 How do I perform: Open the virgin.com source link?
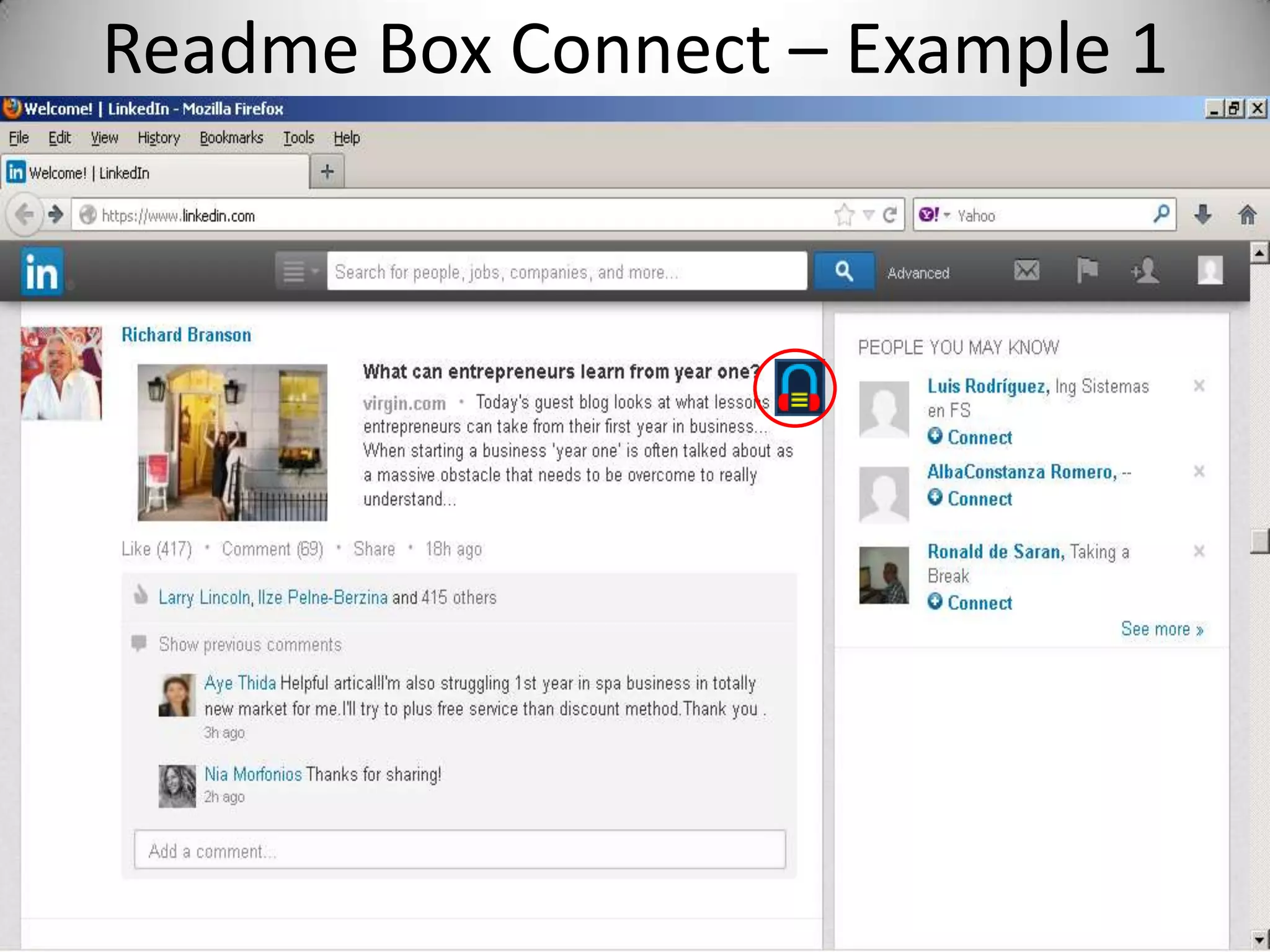(404, 403)
